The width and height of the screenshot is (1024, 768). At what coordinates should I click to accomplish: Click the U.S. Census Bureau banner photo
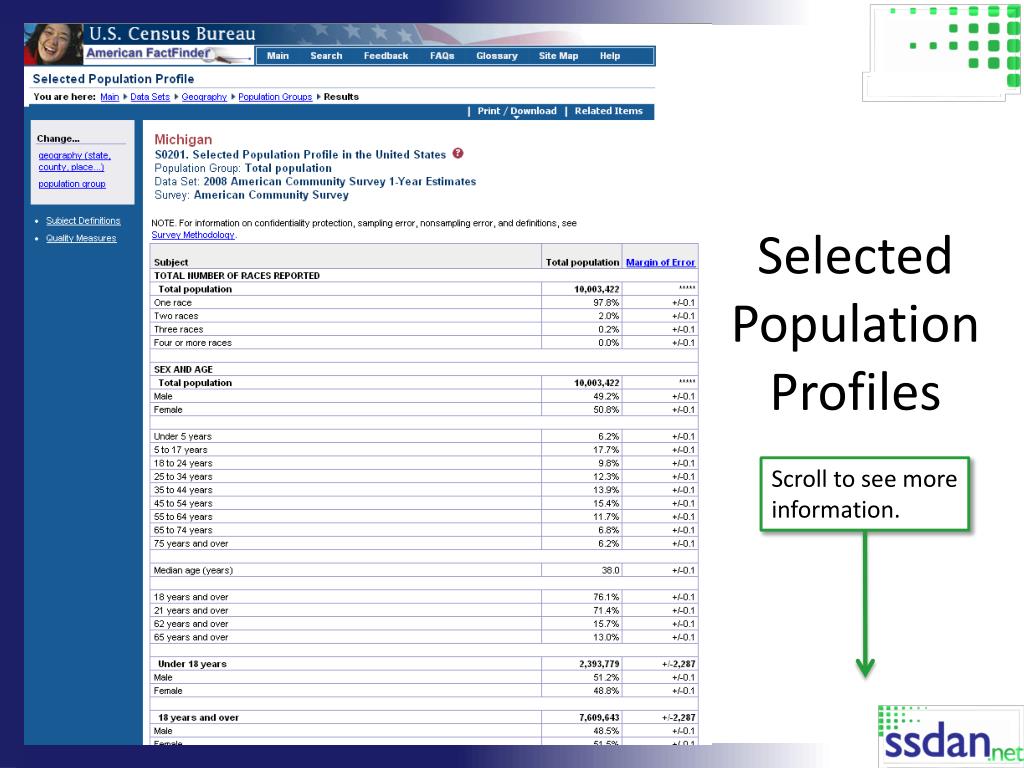54,44
